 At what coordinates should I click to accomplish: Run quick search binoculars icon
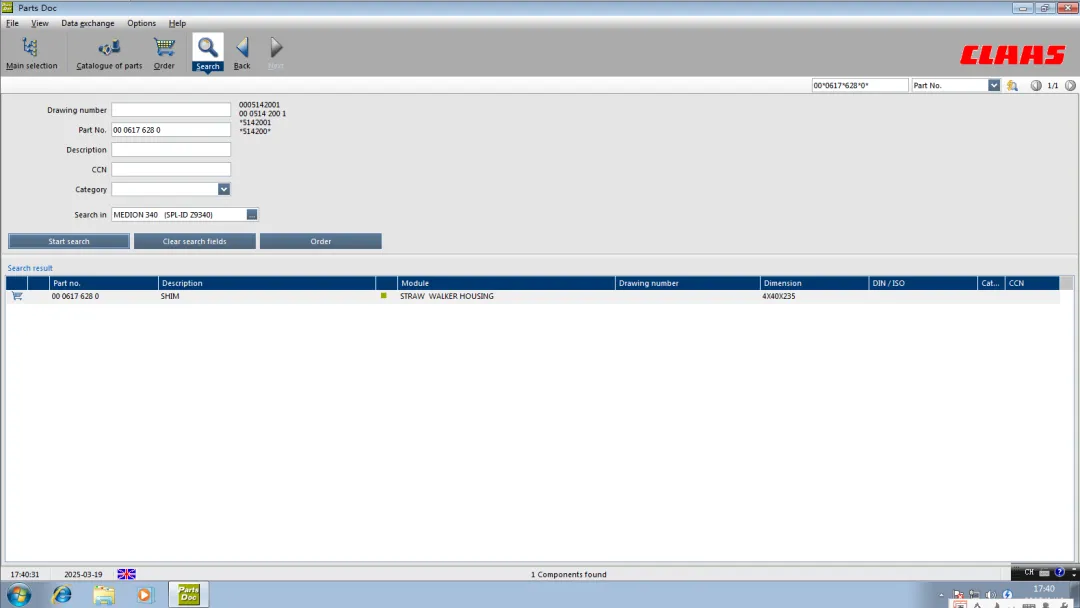1012,85
